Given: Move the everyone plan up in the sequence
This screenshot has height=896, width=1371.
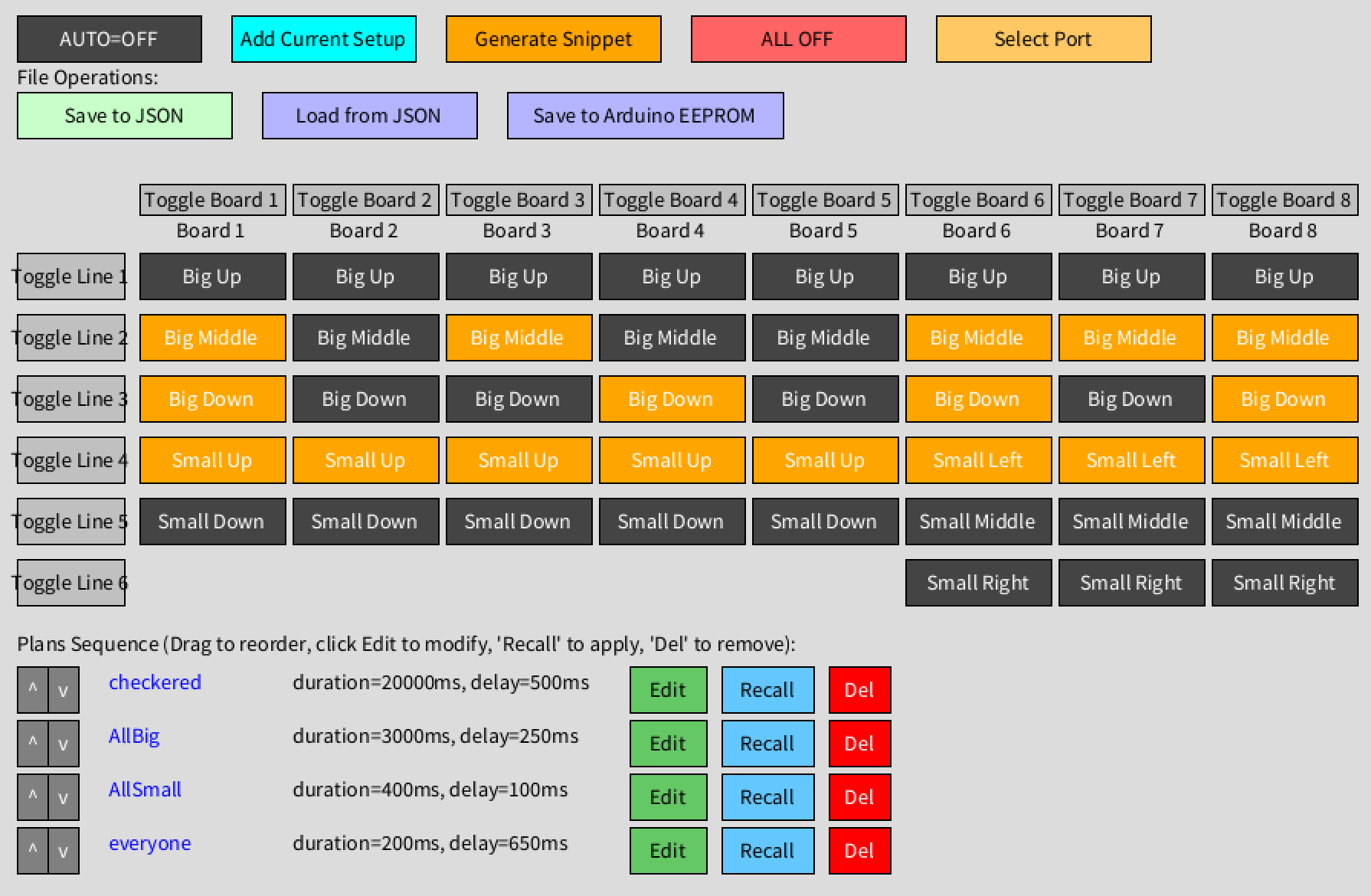Looking at the screenshot, I should point(33,850).
